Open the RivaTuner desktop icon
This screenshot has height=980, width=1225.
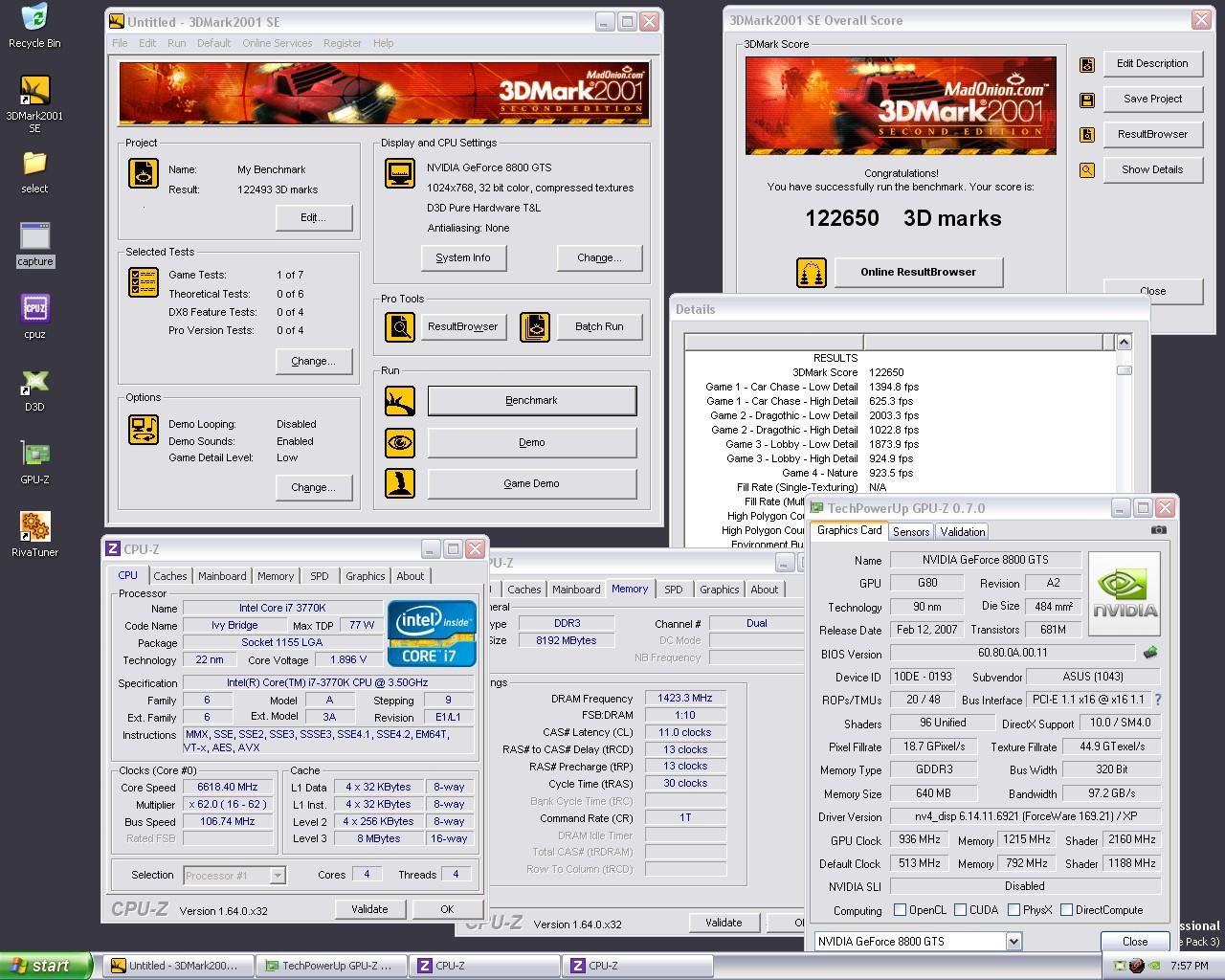[34, 526]
